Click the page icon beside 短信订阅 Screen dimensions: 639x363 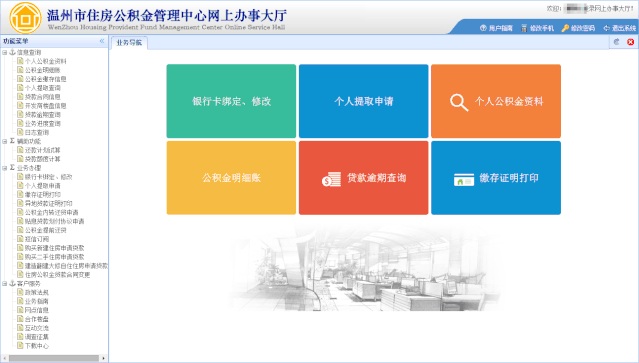(20, 239)
